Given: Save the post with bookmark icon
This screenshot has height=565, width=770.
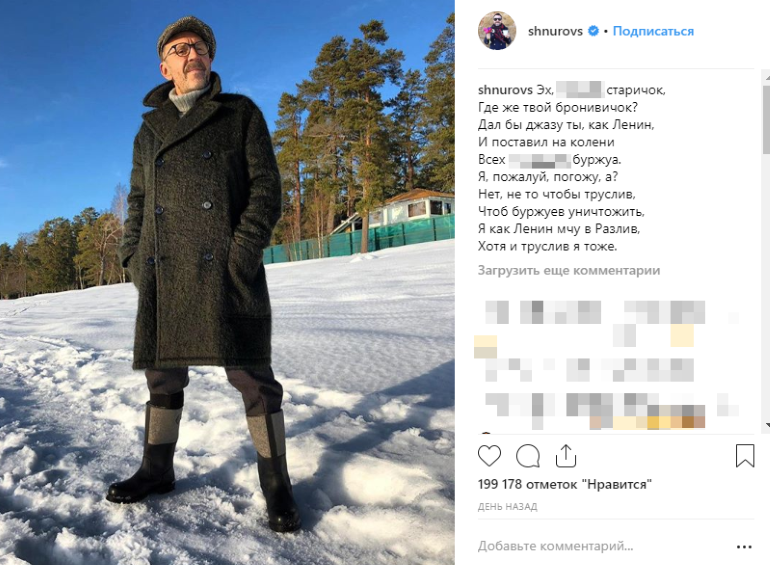Looking at the screenshot, I should pos(745,456).
